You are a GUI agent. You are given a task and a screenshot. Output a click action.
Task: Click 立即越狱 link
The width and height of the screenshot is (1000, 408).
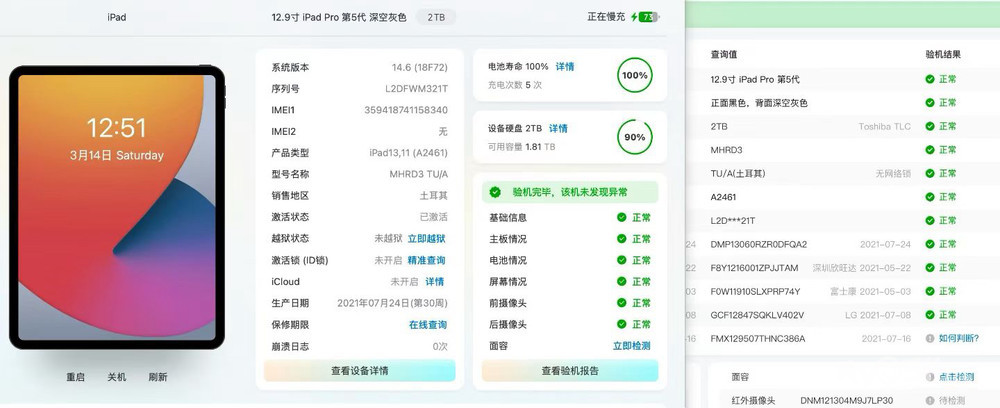(427, 239)
